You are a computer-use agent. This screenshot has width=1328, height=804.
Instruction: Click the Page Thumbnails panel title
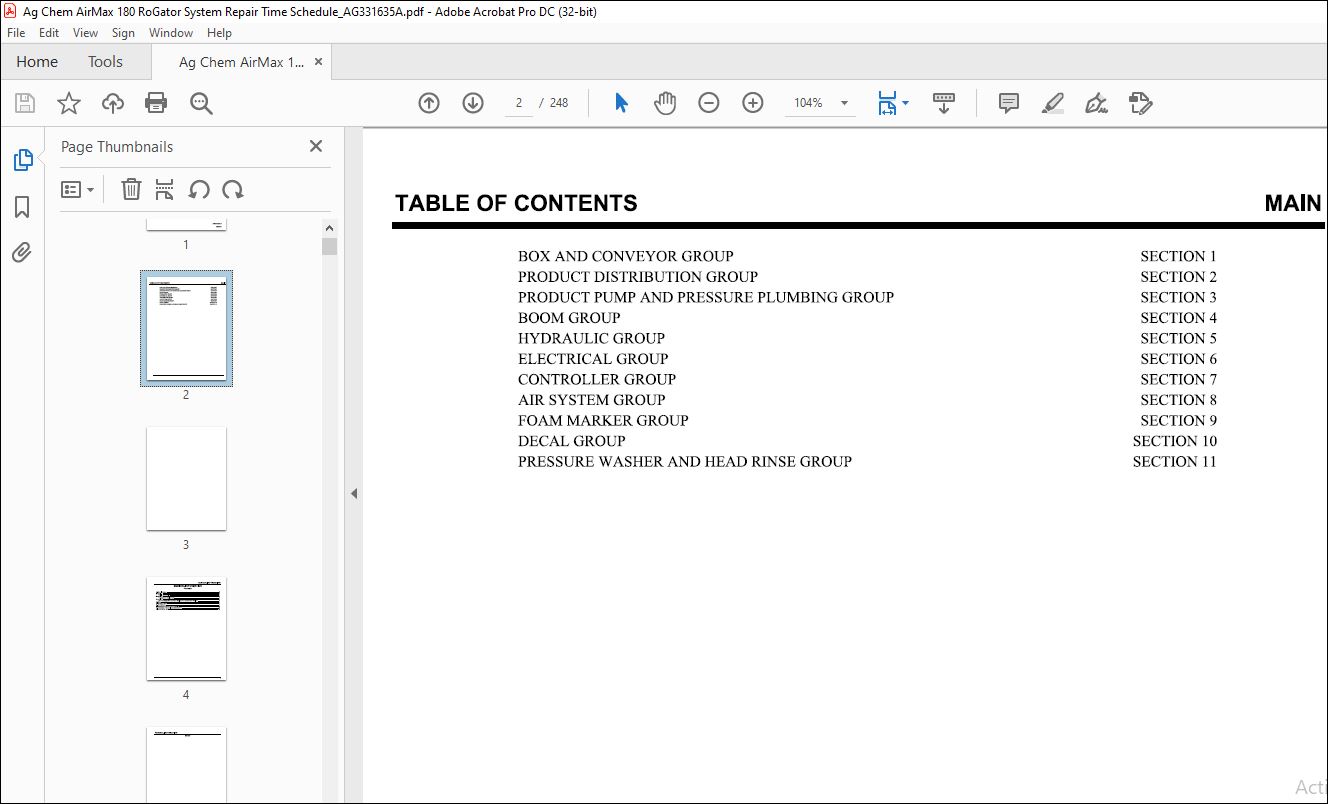pos(117,146)
